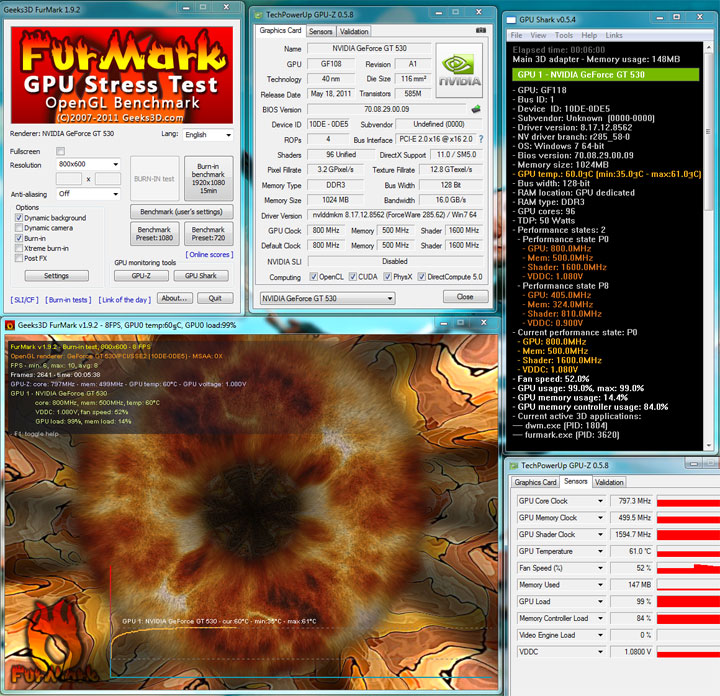The height and width of the screenshot is (696, 720).
Task: Open the VDDC sensor dropdown
Action: [x=600, y=651]
